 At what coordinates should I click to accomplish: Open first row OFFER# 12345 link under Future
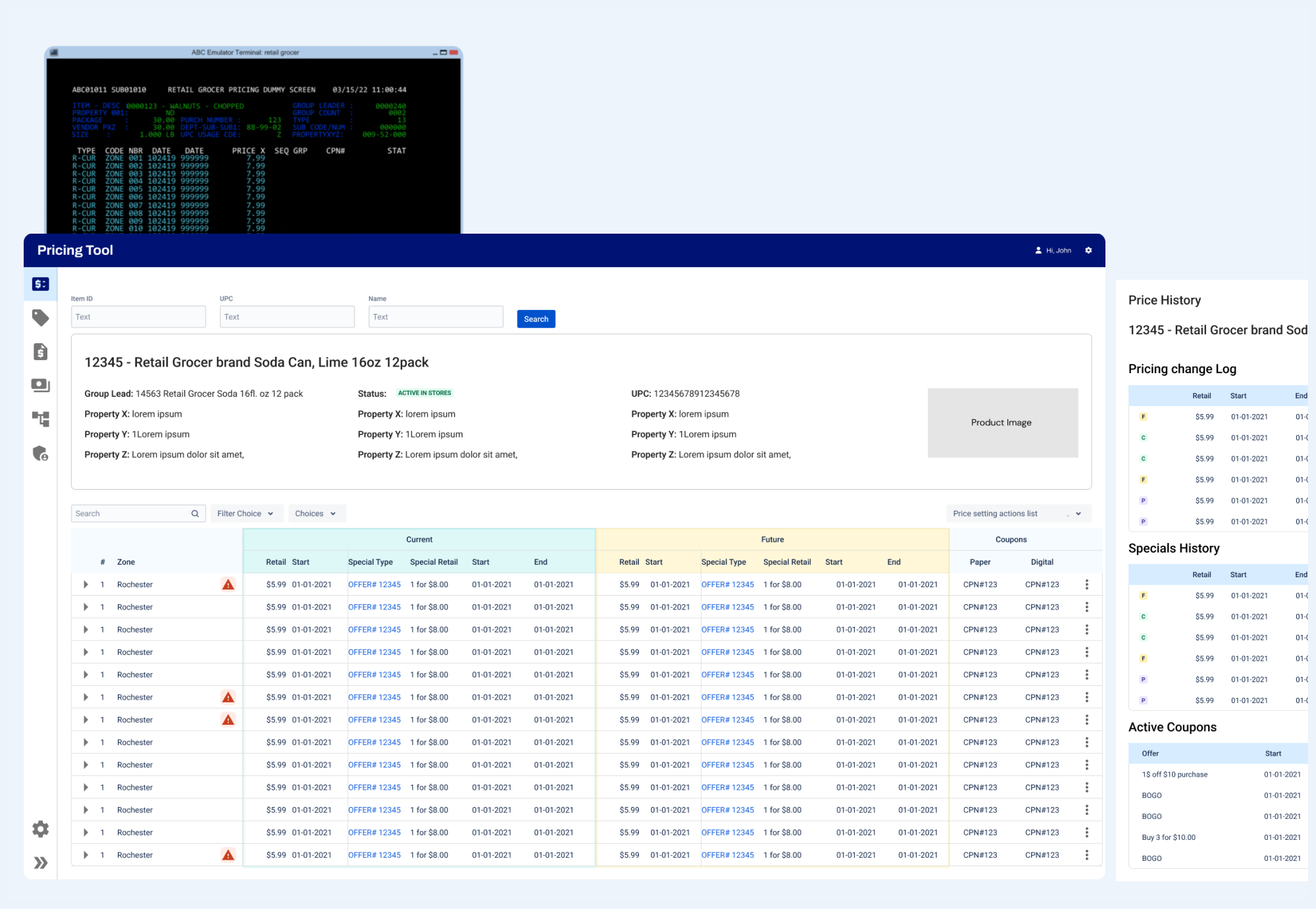(728, 584)
